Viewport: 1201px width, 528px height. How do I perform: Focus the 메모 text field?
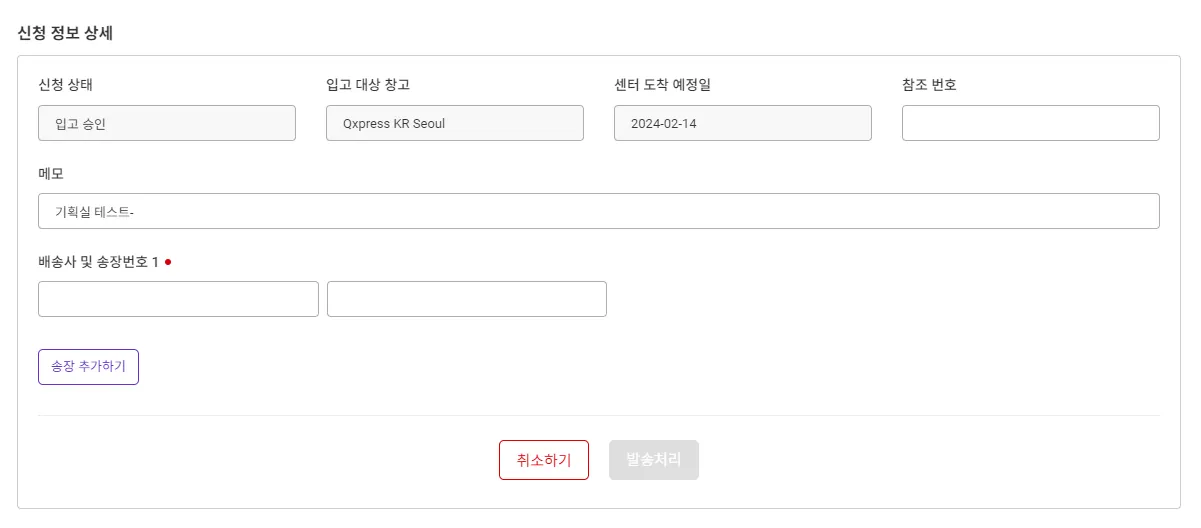598,211
